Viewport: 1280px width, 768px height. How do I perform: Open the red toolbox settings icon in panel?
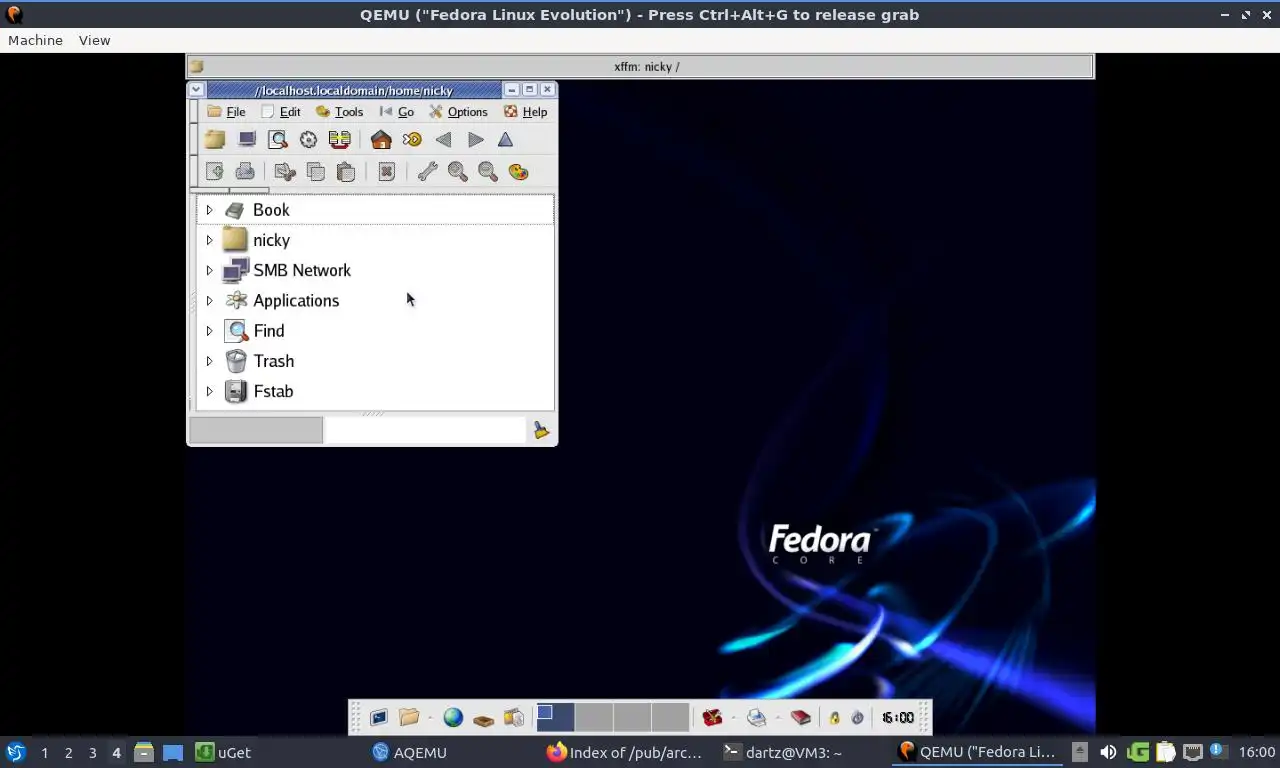point(712,718)
